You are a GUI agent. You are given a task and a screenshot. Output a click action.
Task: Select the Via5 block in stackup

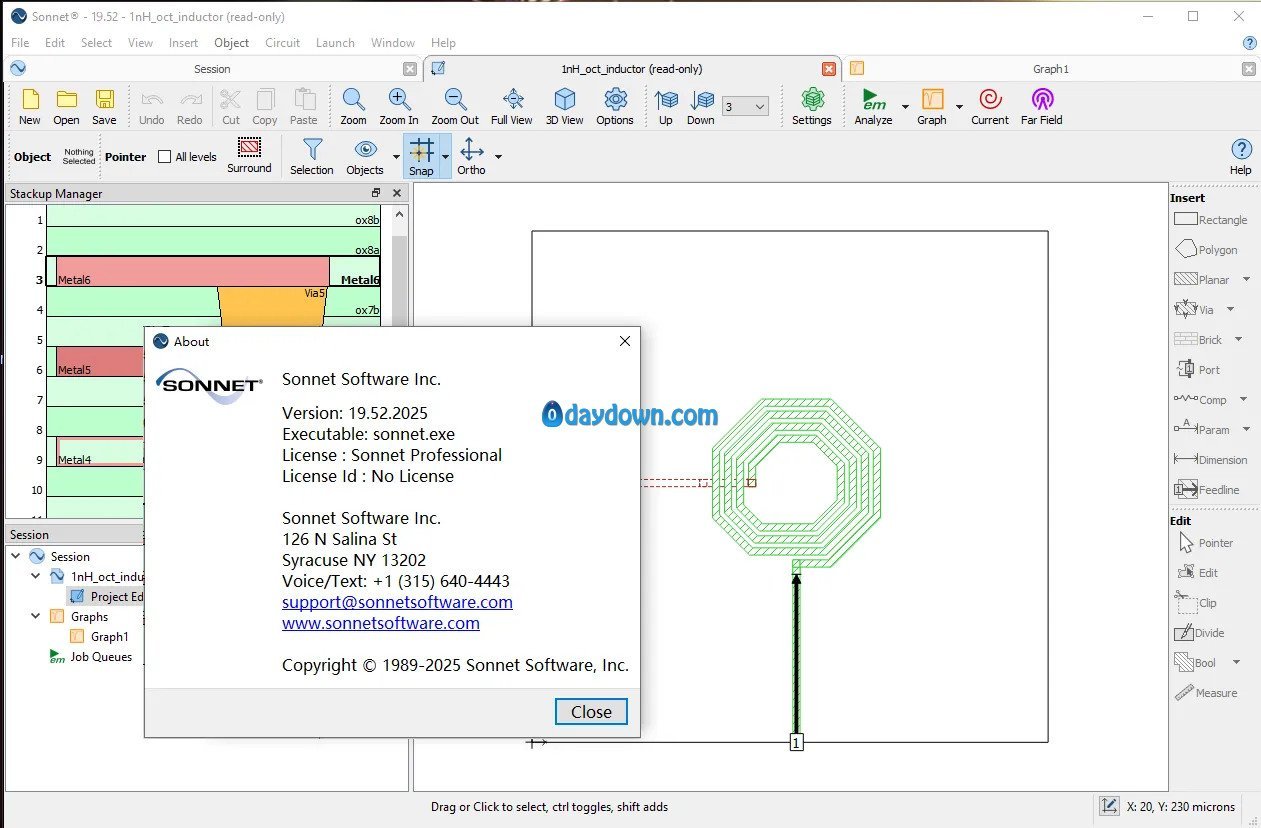[272, 306]
